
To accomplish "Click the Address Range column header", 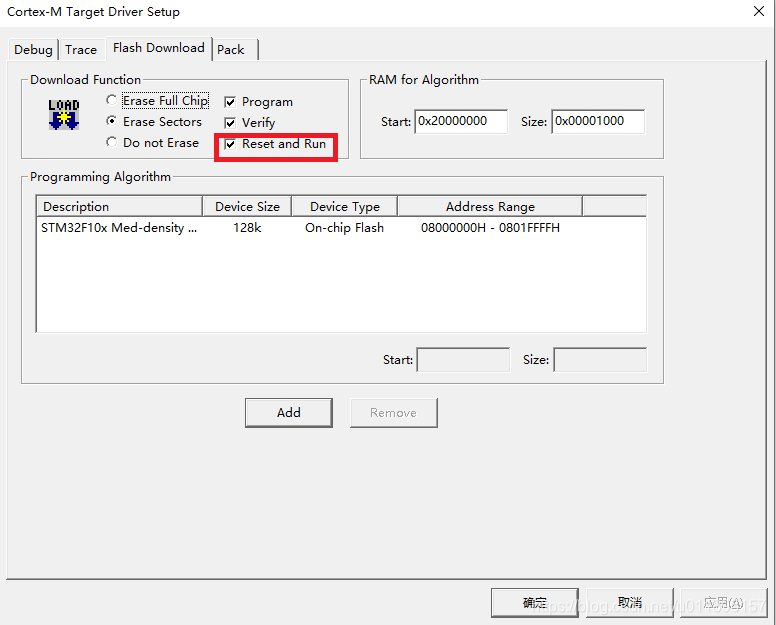I will [490, 206].
